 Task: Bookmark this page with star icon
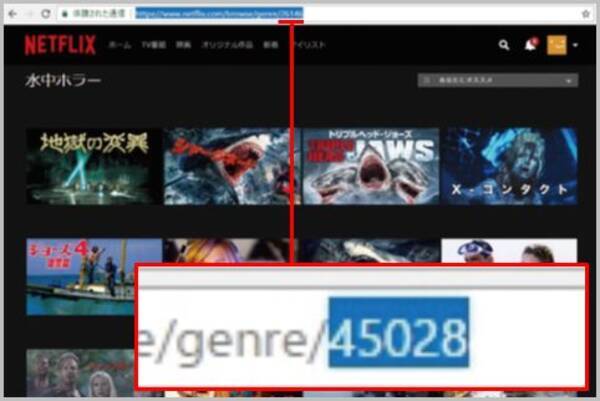tap(586, 14)
